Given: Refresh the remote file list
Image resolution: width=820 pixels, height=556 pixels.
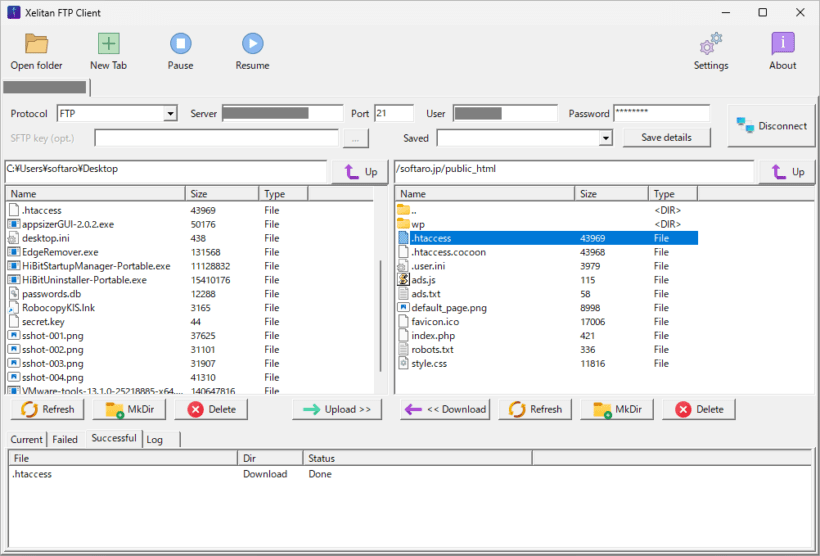Looking at the screenshot, I should [535, 409].
